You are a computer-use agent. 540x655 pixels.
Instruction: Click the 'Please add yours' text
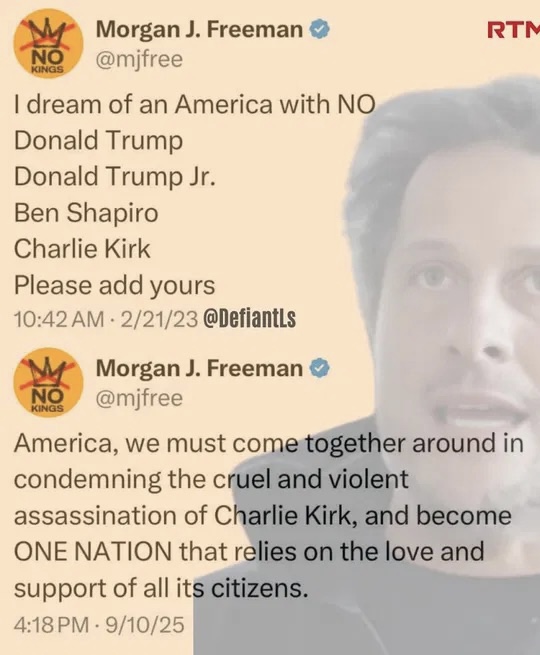click(x=114, y=286)
